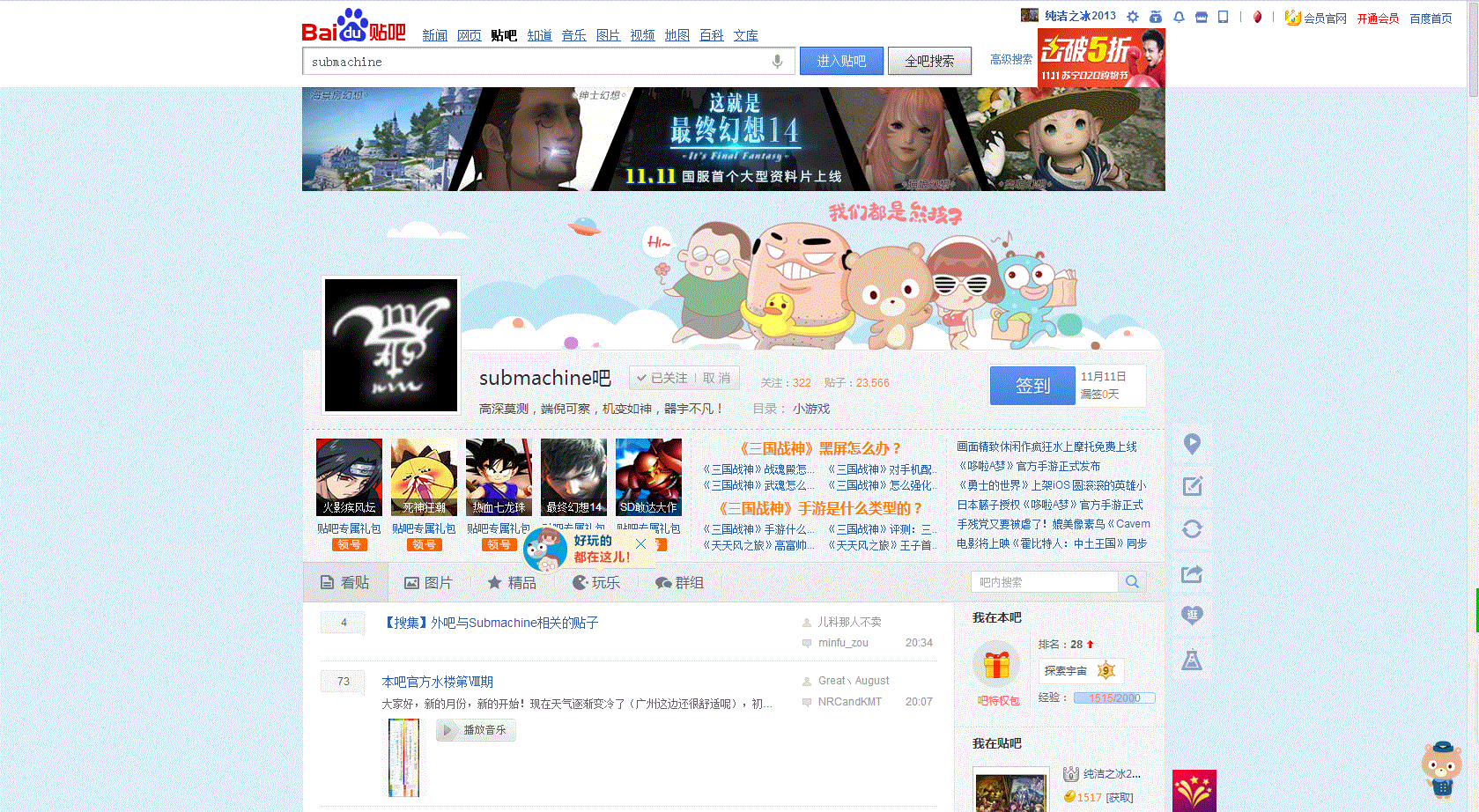1479x812 pixels.
Task: Click the compose post sidebar icon
Action: tap(1192, 486)
